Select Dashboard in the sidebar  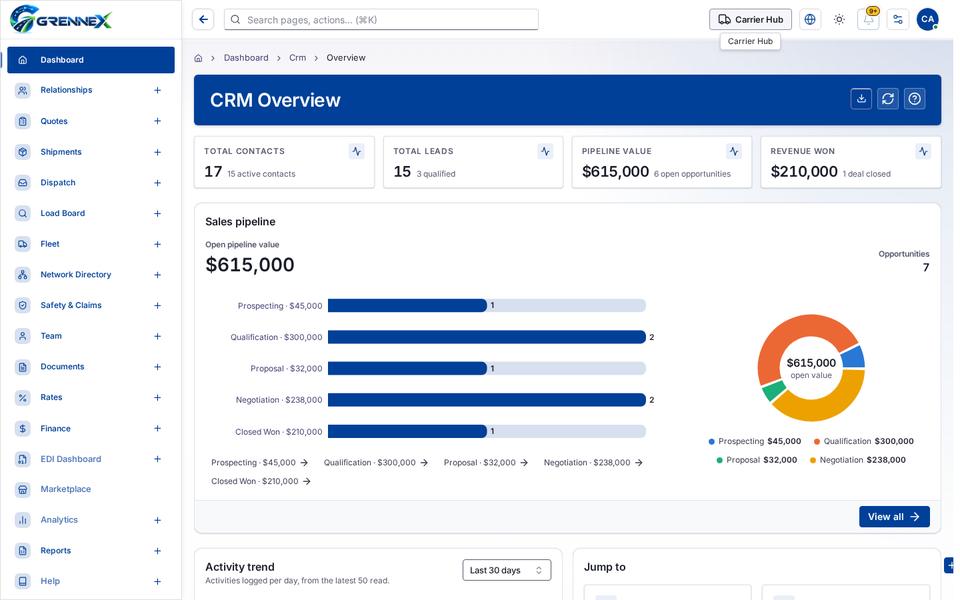pyautogui.click(x=91, y=60)
